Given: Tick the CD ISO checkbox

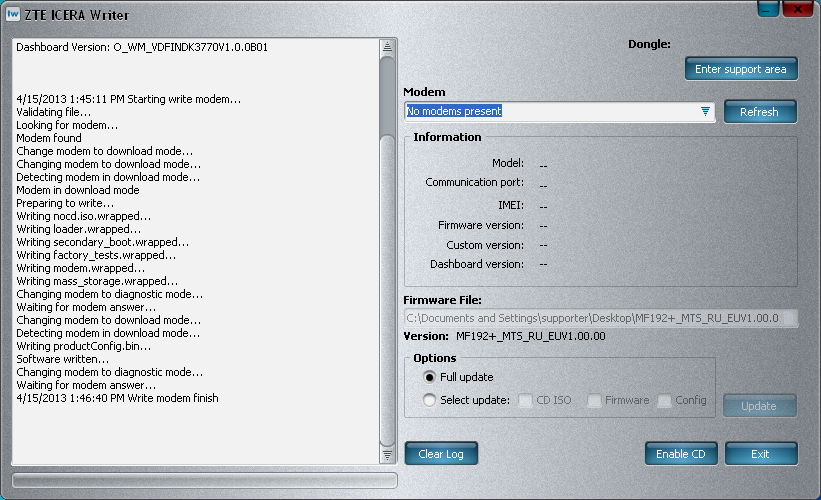Looking at the screenshot, I should 525,401.
